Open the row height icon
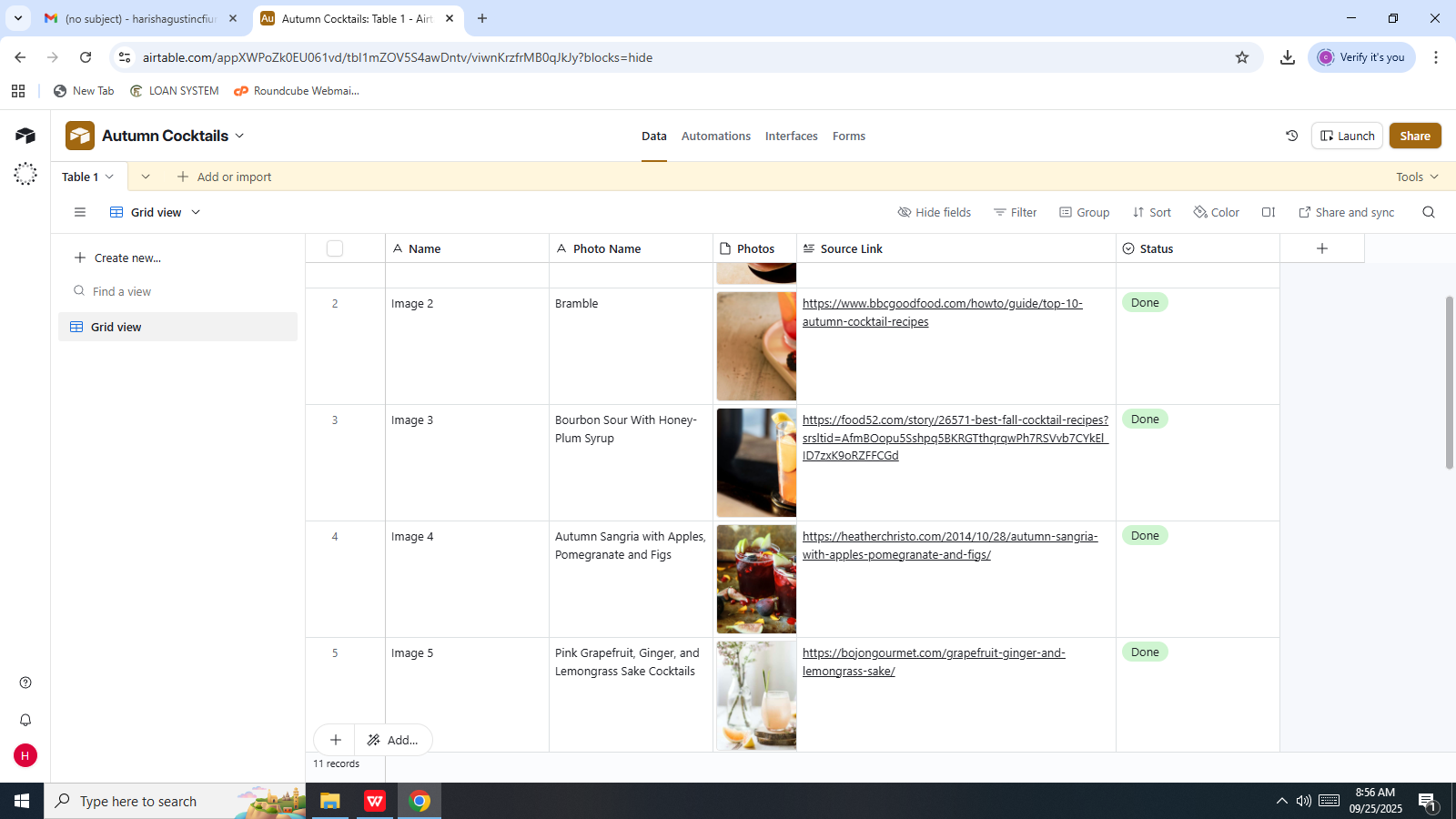1456x819 pixels. click(1268, 212)
